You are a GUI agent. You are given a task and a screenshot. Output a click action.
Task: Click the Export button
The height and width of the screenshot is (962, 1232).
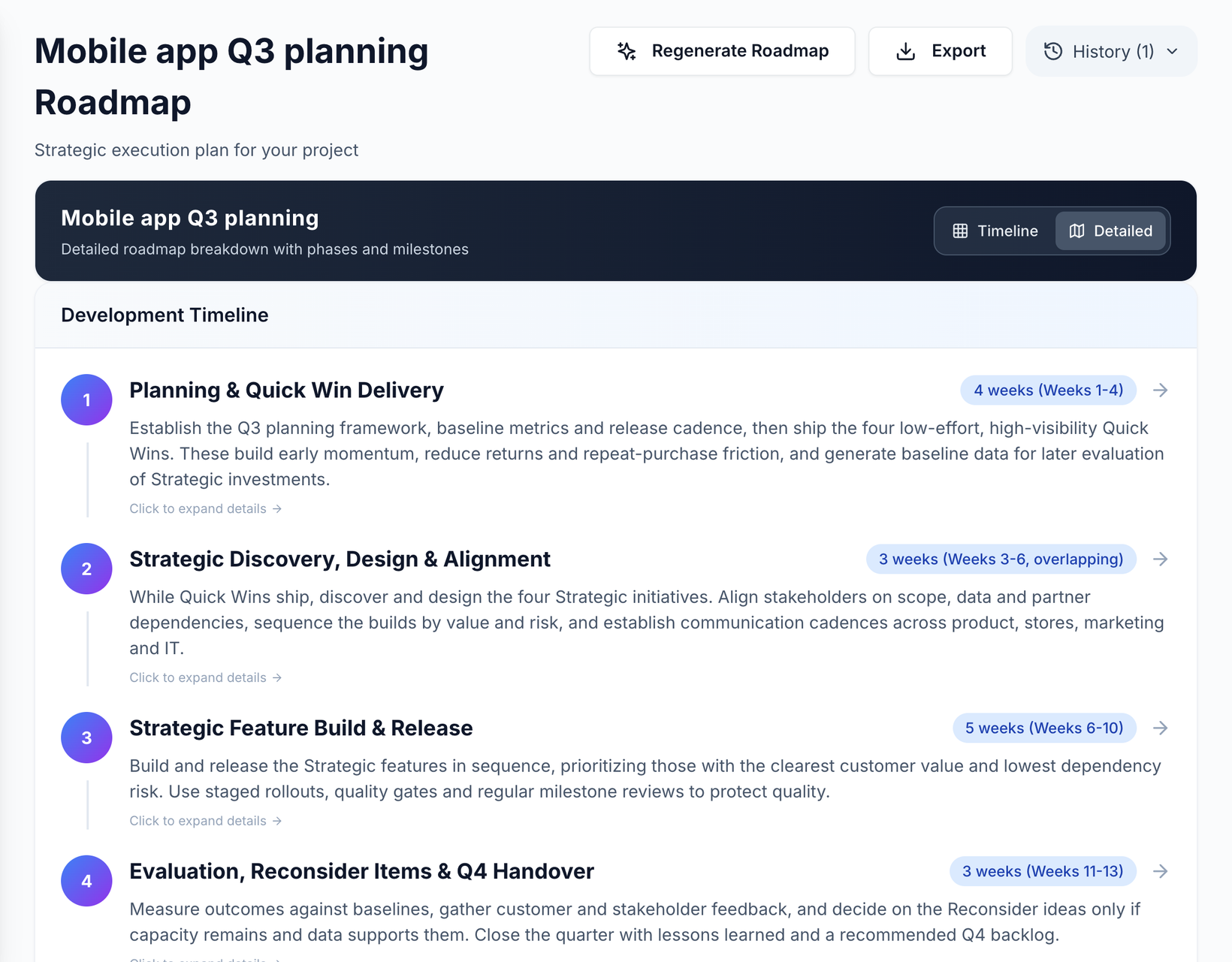click(940, 51)
